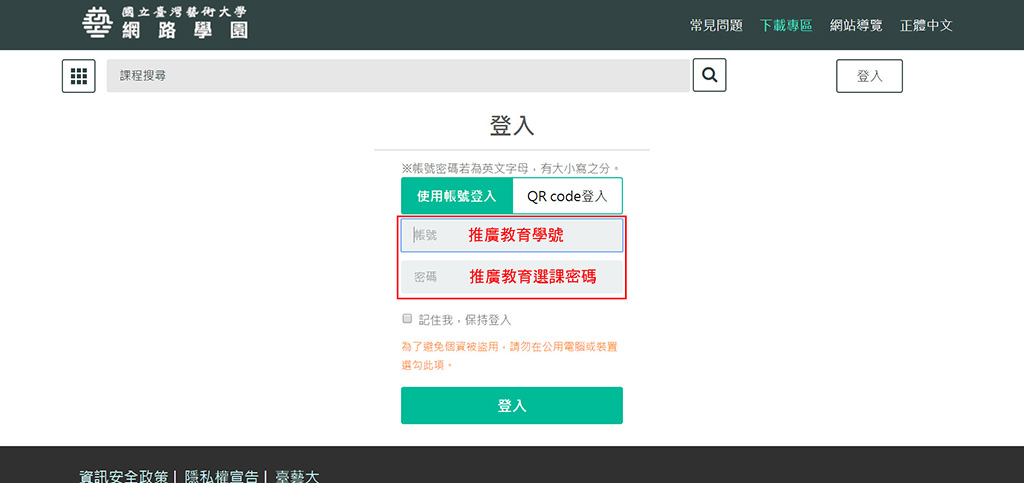Open 常見問題 menu item
This screenshot has width=1024, height=483.
point(716,25)
